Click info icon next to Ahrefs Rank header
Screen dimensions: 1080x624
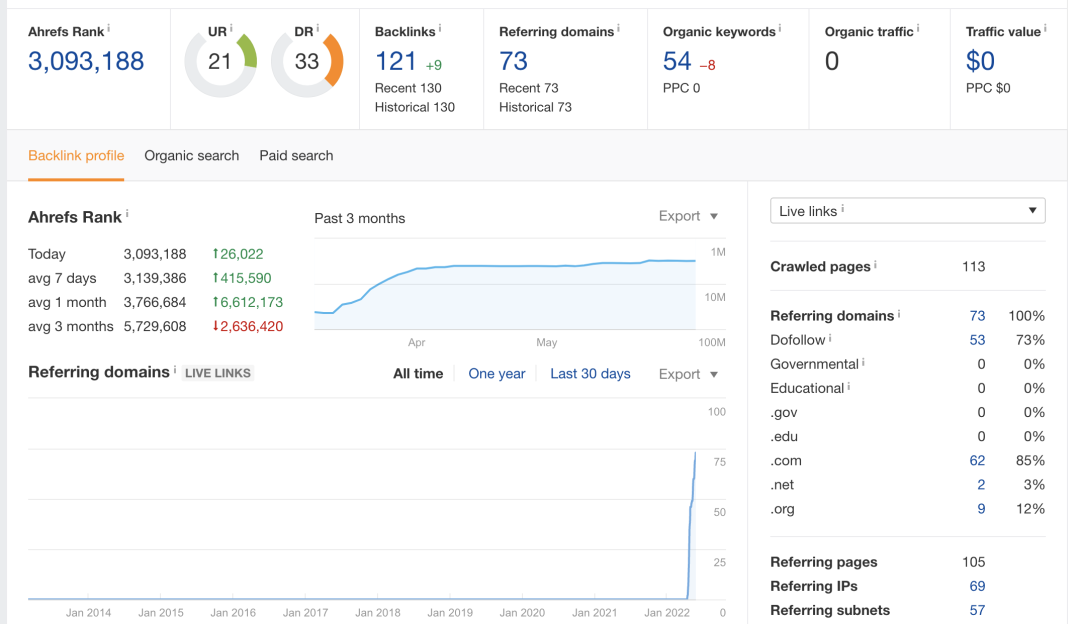pyautogui.click(x=109, y=28)
